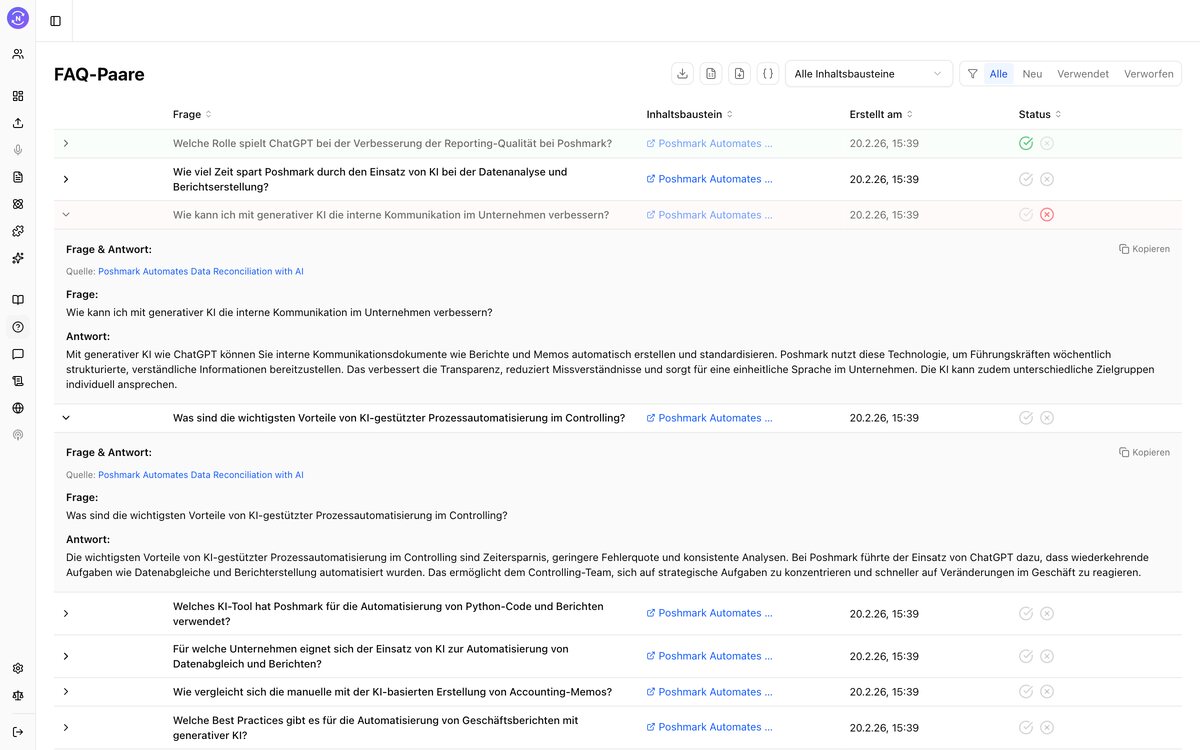This screenshot has width=1200, height=750.
Task: Accept the 'Accounting-Memos' row with its checkmark
Action: [1026, 692]
